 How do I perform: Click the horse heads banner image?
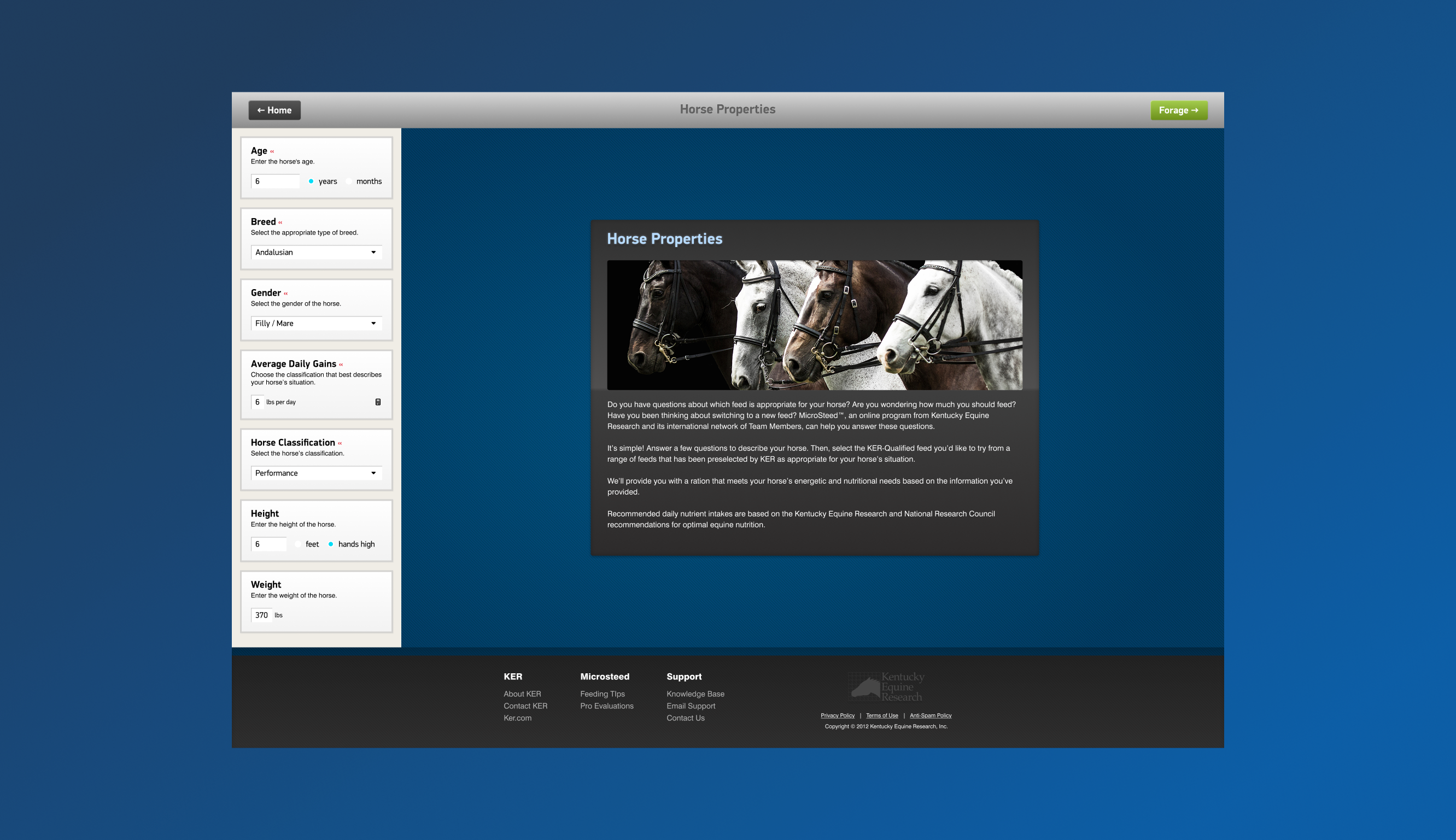pos(814,325)
